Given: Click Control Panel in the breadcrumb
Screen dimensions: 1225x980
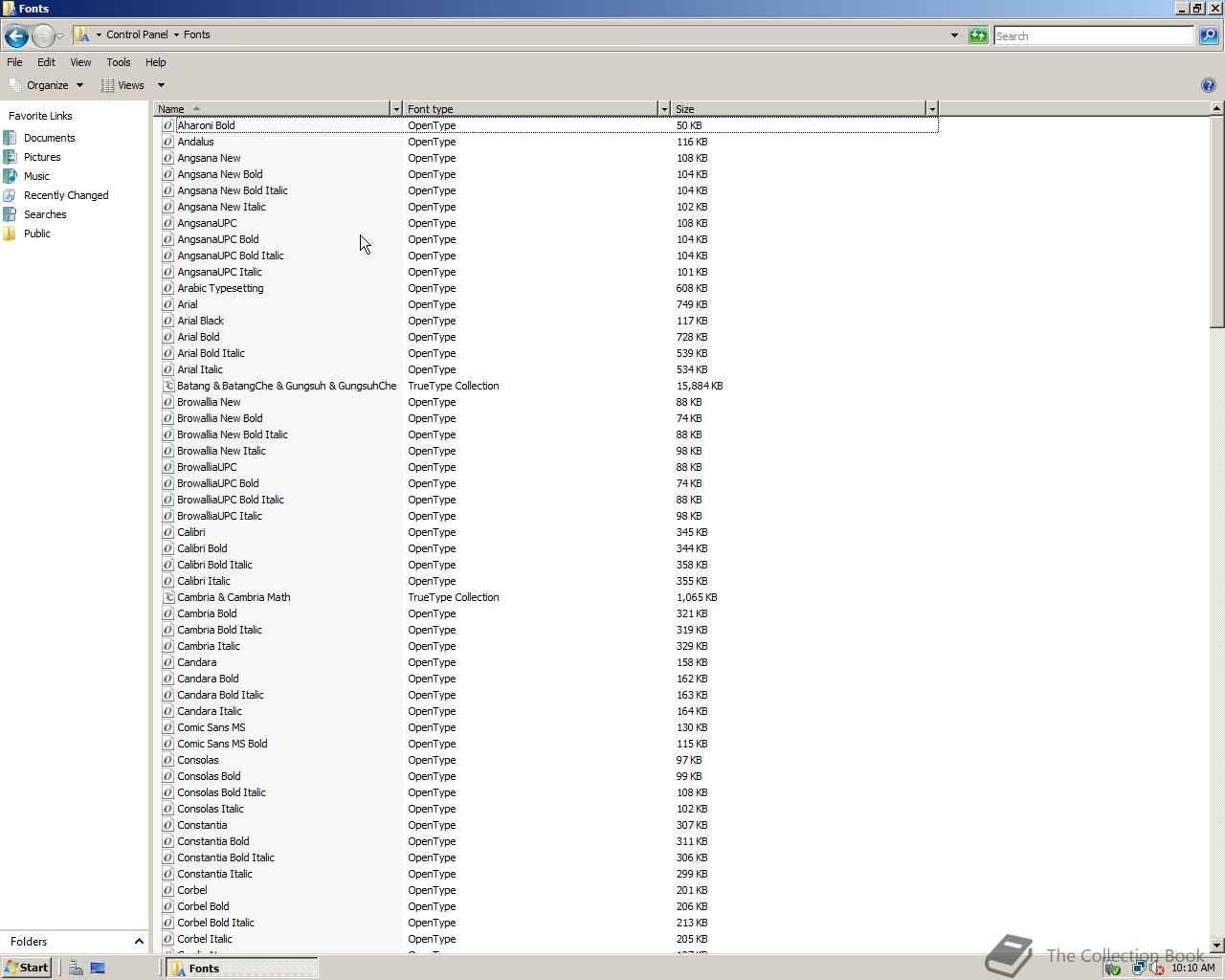Looking at the screenshot, I should point(137,34).
